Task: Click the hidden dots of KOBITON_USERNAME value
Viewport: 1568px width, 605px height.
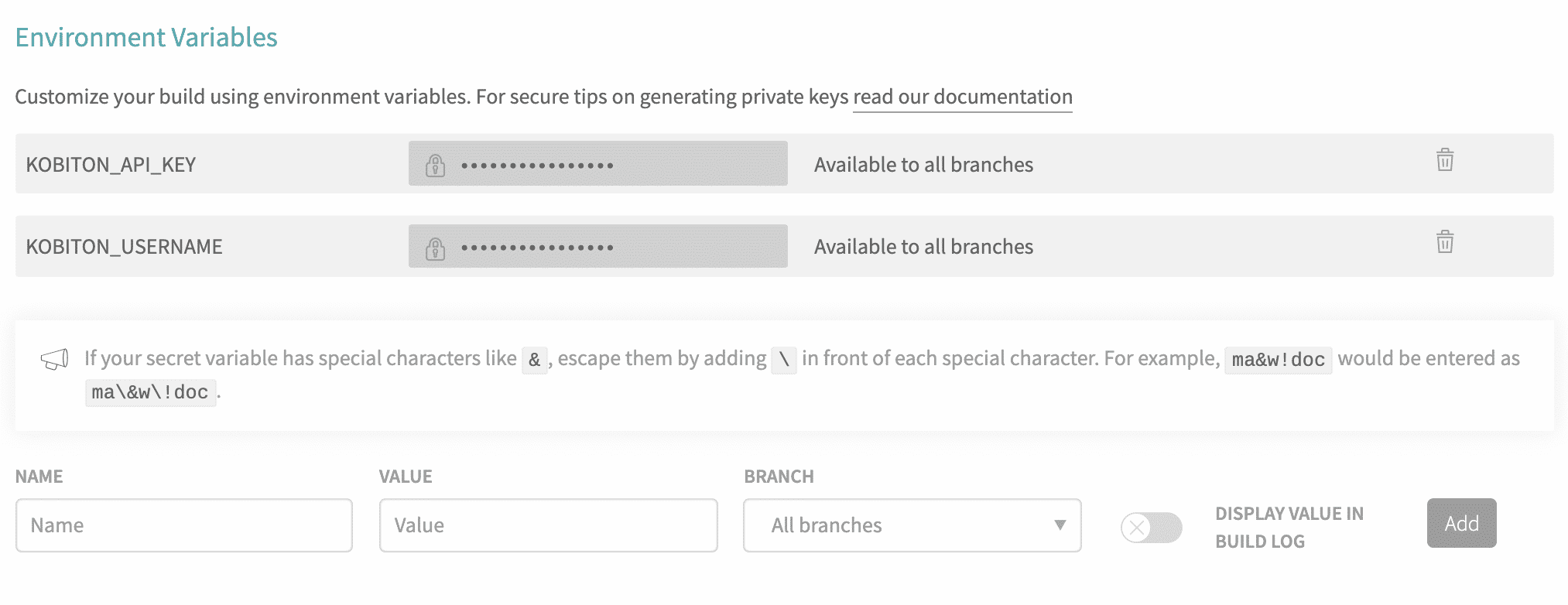Action: pos(537,248)
